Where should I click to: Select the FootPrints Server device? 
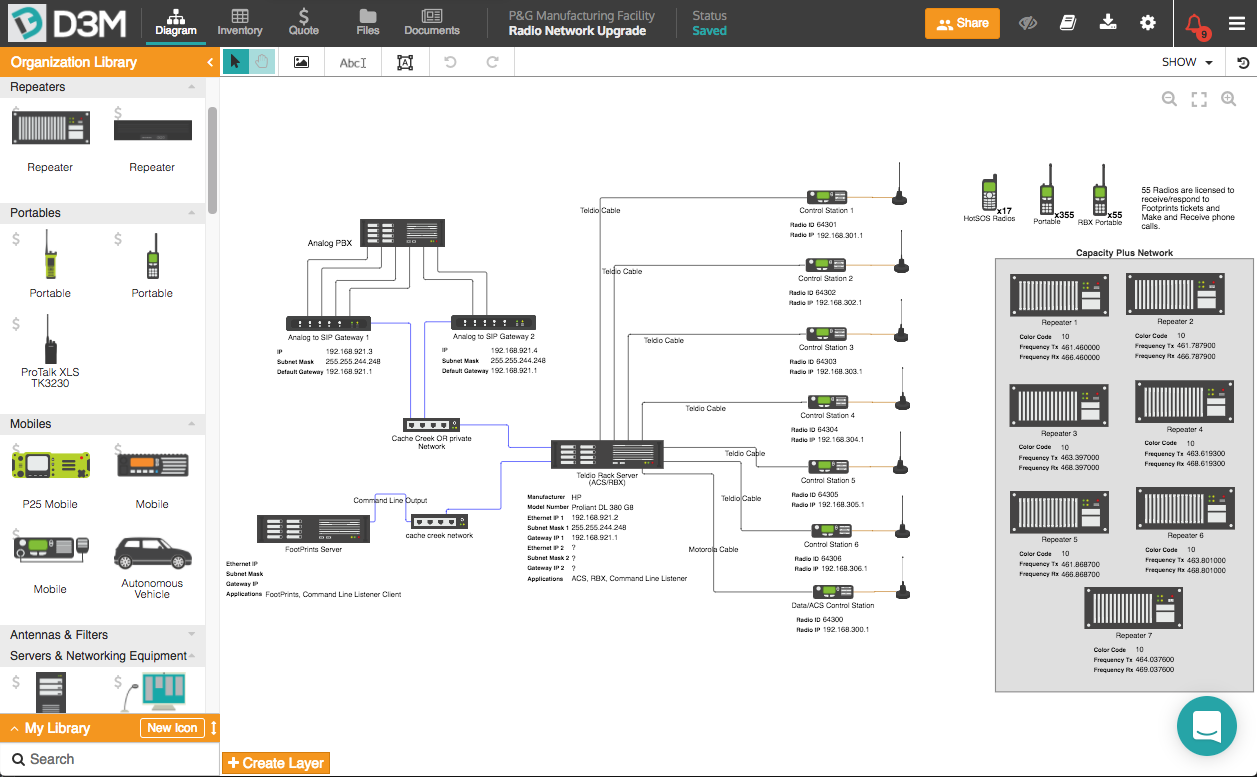pyautogui.click(x=314, y=529)
